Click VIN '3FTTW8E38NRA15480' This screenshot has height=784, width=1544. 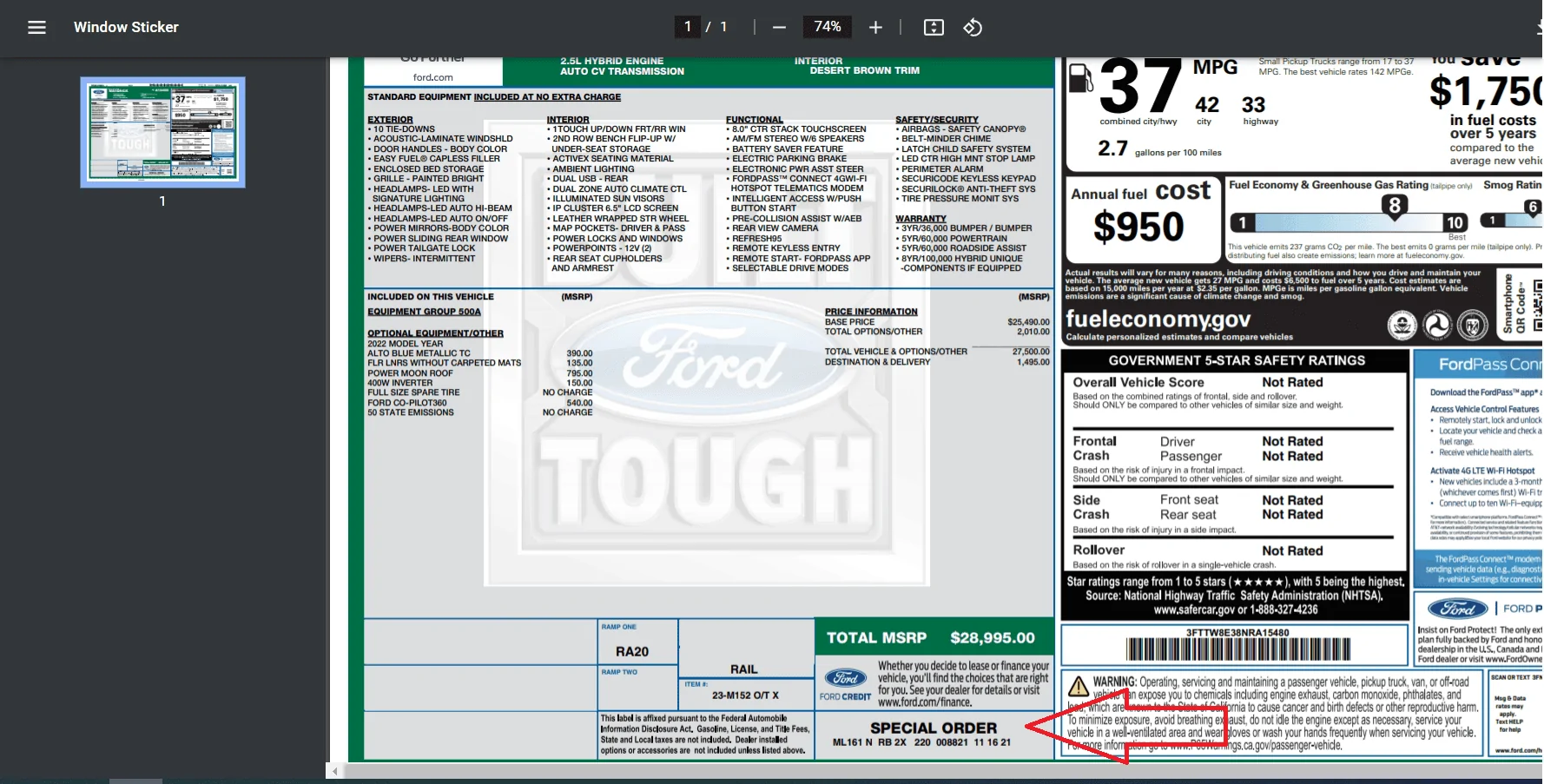(1237, 633)
